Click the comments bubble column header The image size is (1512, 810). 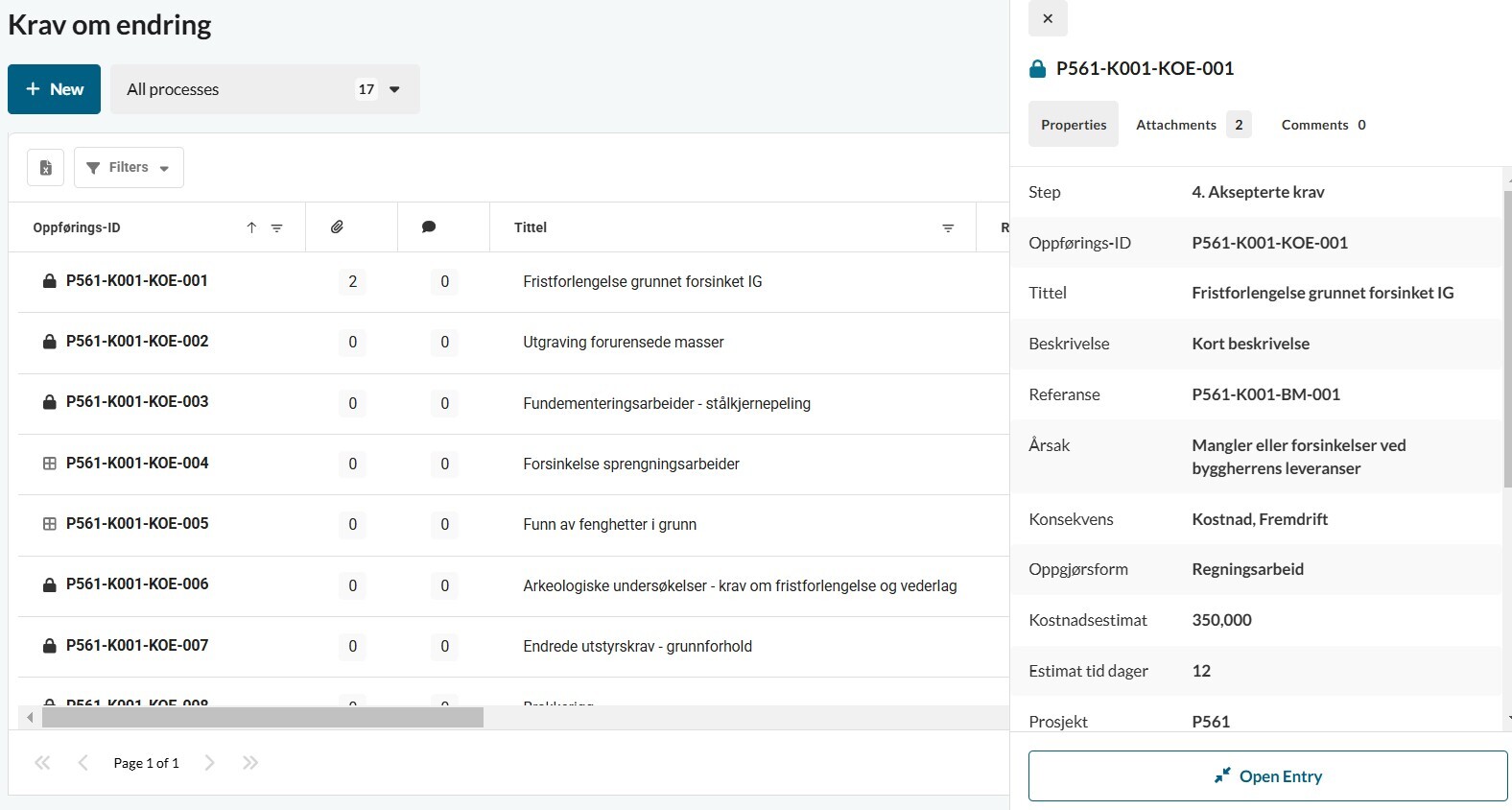point(429,227)
